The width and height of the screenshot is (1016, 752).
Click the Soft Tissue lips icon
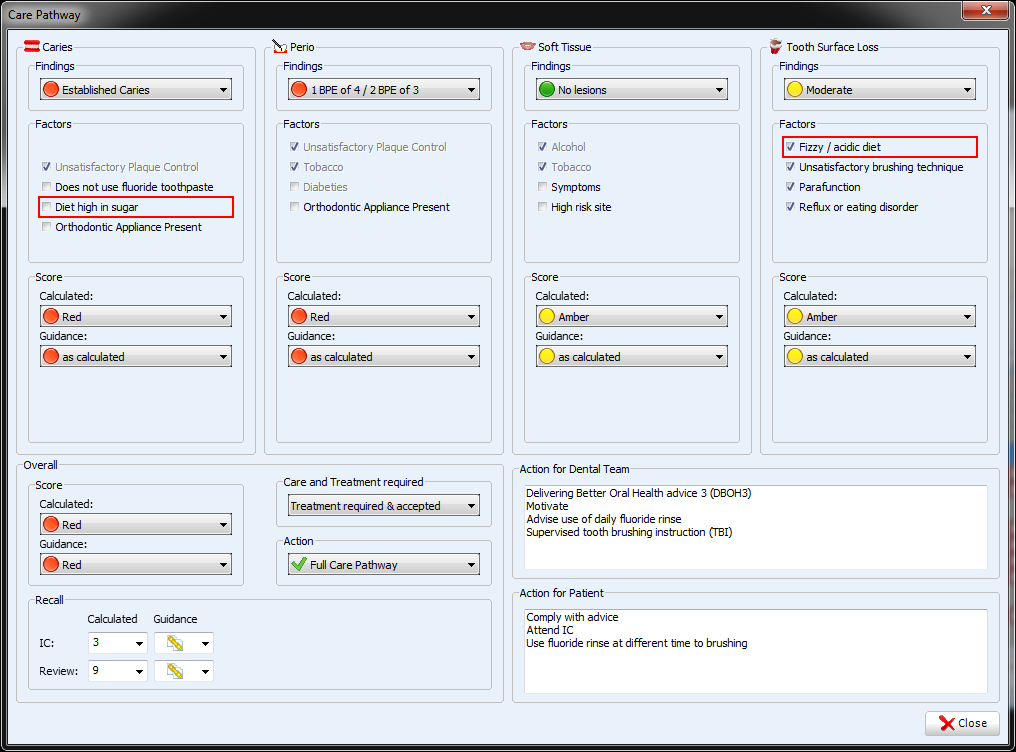[527, 46]
